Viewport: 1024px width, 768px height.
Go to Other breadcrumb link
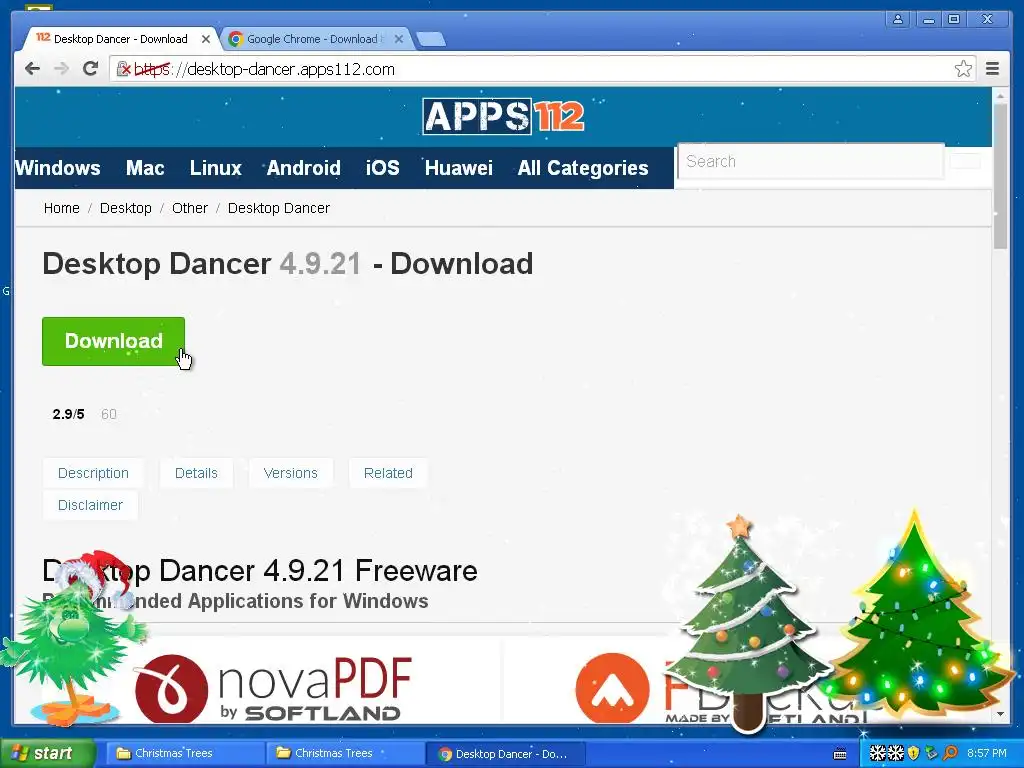coord(189,208)
